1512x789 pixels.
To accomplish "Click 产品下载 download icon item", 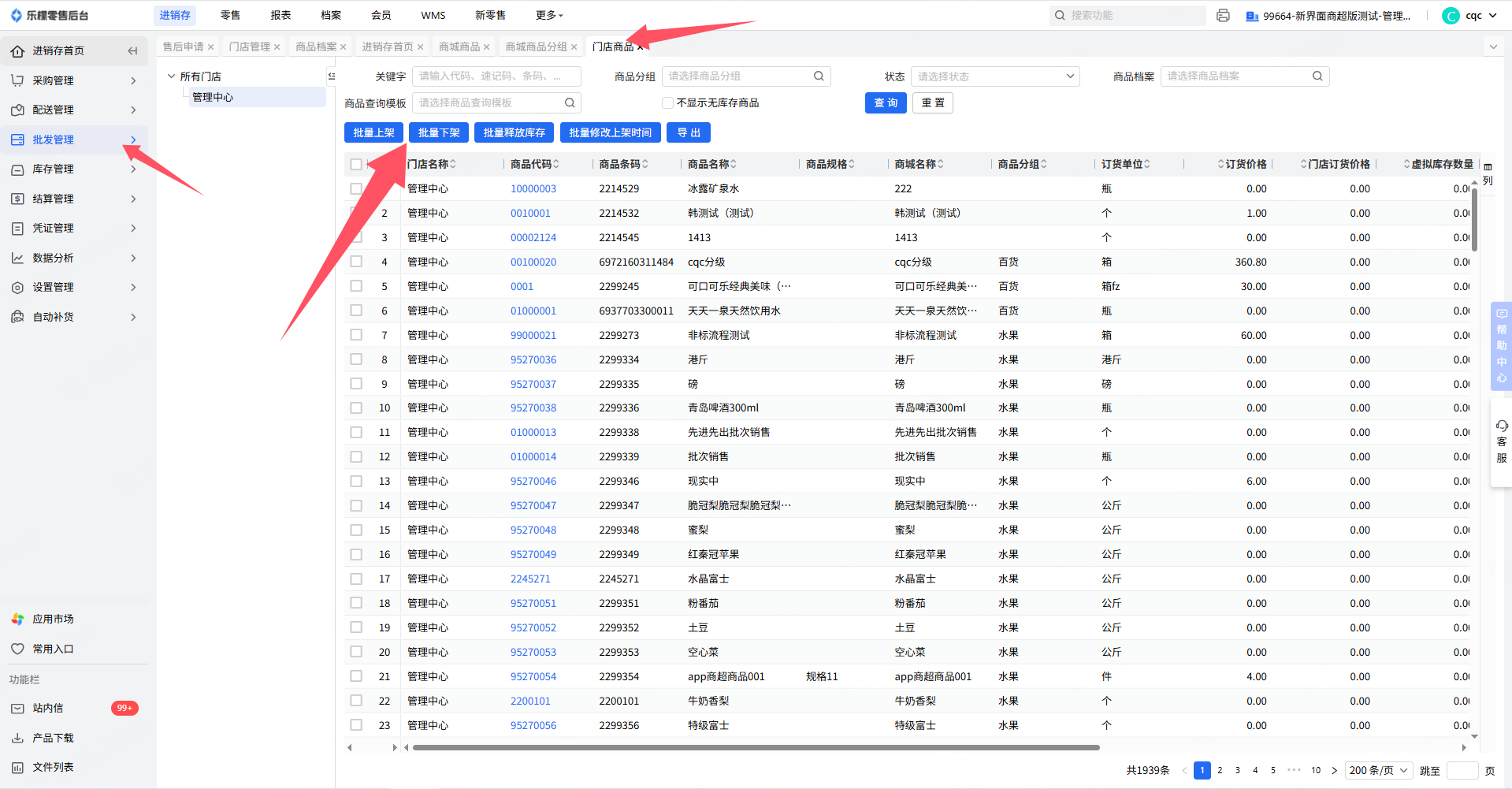I will [x=53, y=739].
